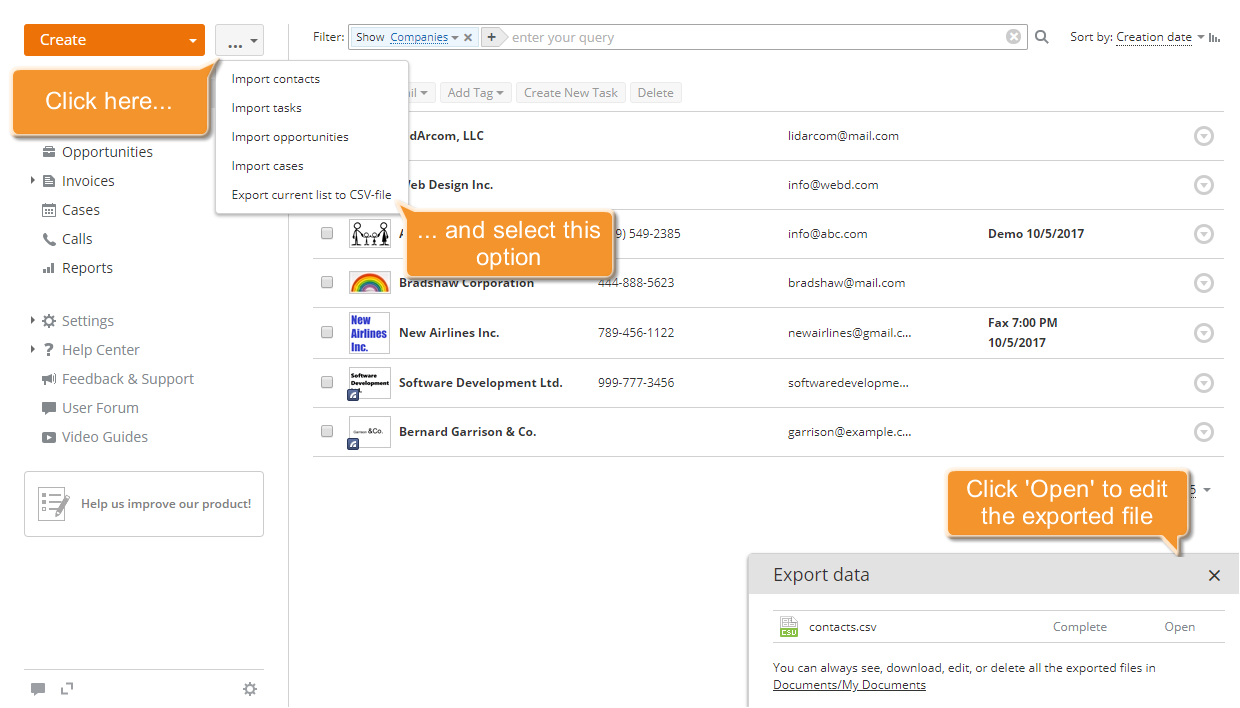
Task: Open the chat bubble icon at bottom left
Action: tap(38, 688)
